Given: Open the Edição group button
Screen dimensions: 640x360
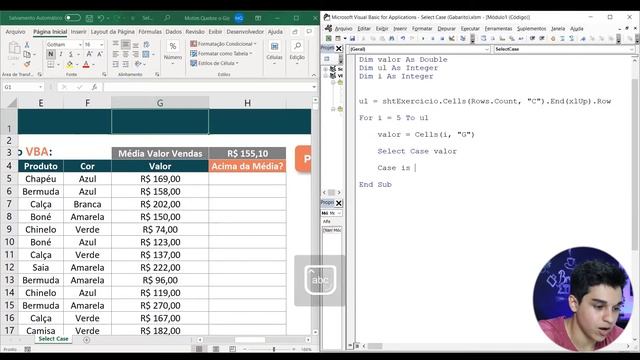Looking at the screenshot, I should (x=297, y=51).
